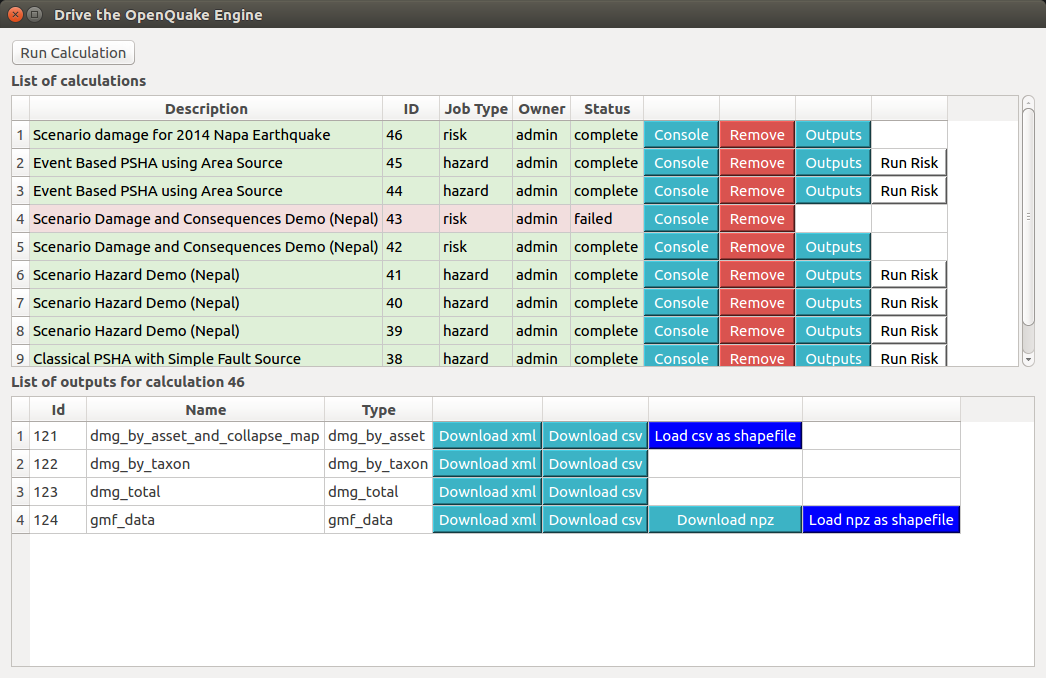
Task: Open Console for calculation 39
Action: click(681, 331)
